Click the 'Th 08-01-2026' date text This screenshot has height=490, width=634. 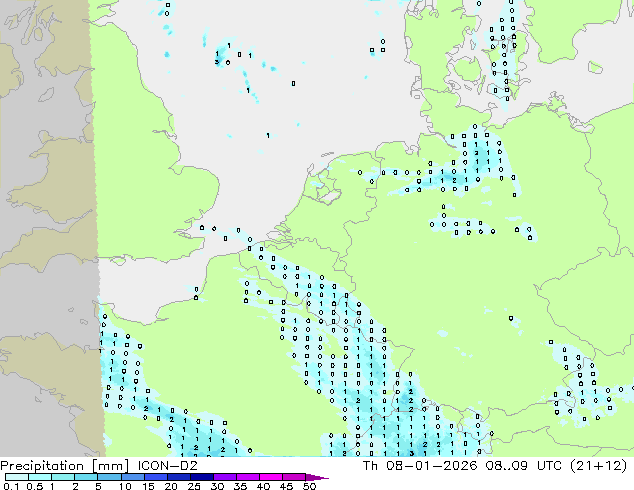click(x=420, y=466)
